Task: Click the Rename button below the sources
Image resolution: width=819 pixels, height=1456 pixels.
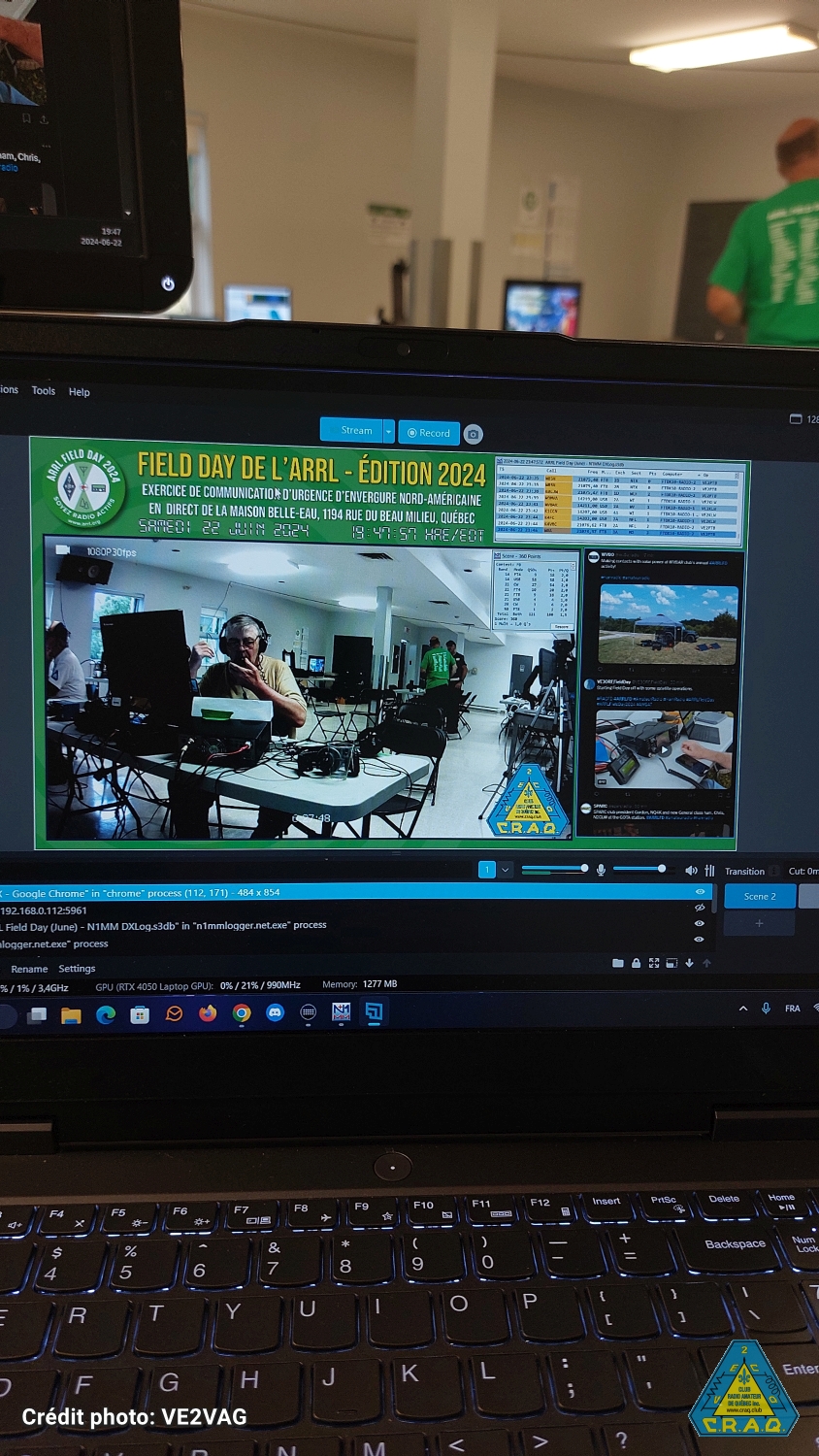Action: (x=29, y=969)
